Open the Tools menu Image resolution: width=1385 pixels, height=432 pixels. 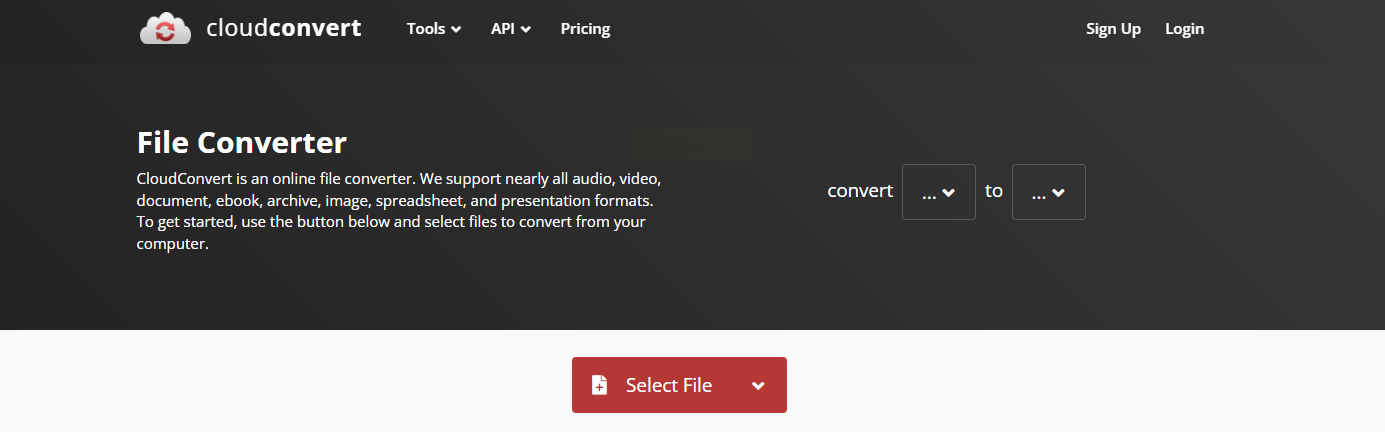point(434,29)
